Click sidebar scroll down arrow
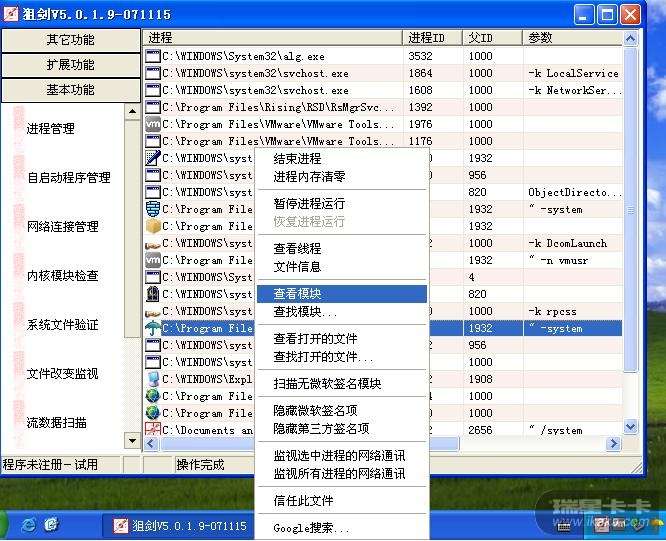This screenshot has width=666, height=541. [x=132, y=440]
